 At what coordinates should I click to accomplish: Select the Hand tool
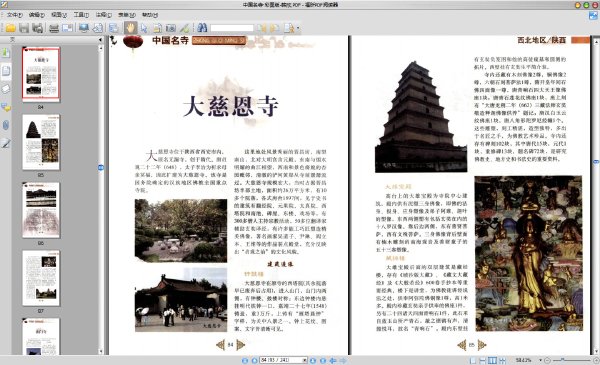[x=130, y=28]
